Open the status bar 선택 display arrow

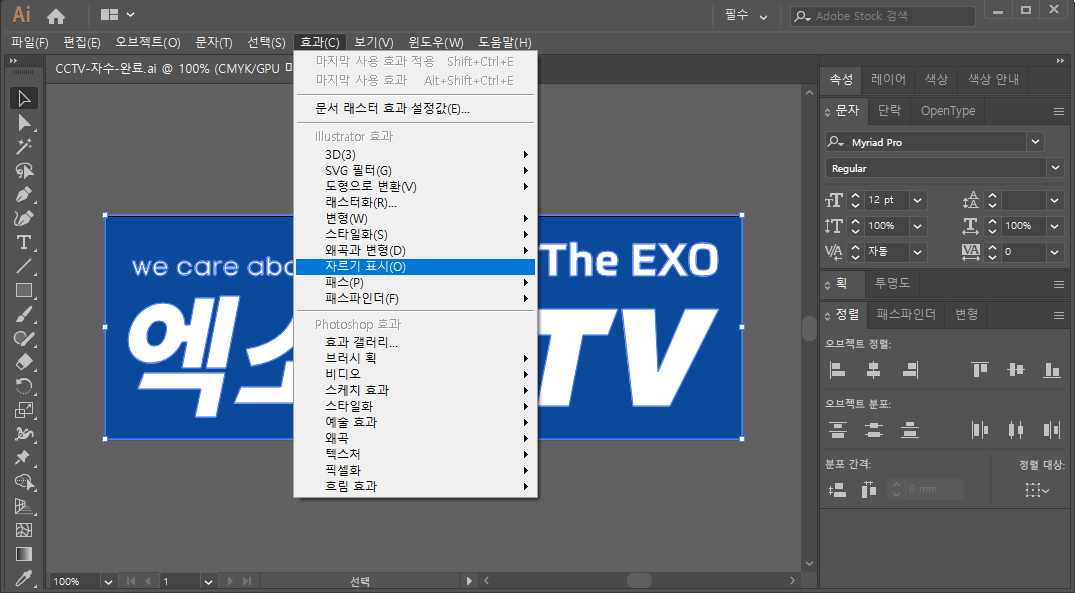[469, 581]
